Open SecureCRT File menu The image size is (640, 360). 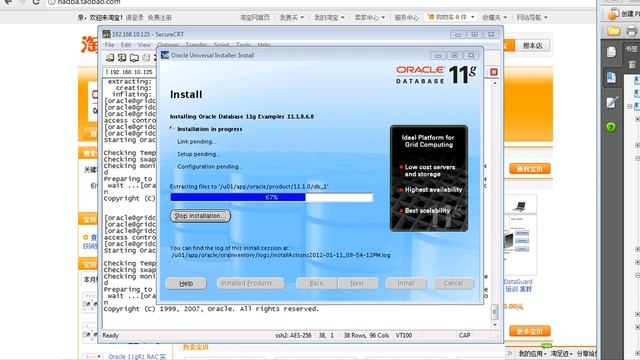109,45
